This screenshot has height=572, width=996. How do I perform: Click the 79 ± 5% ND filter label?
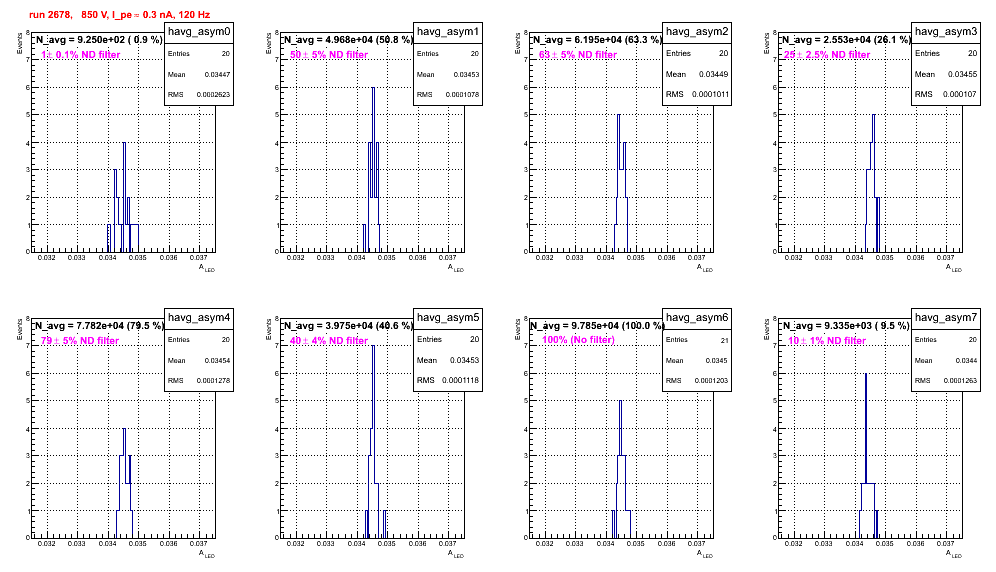coord(80,341)
